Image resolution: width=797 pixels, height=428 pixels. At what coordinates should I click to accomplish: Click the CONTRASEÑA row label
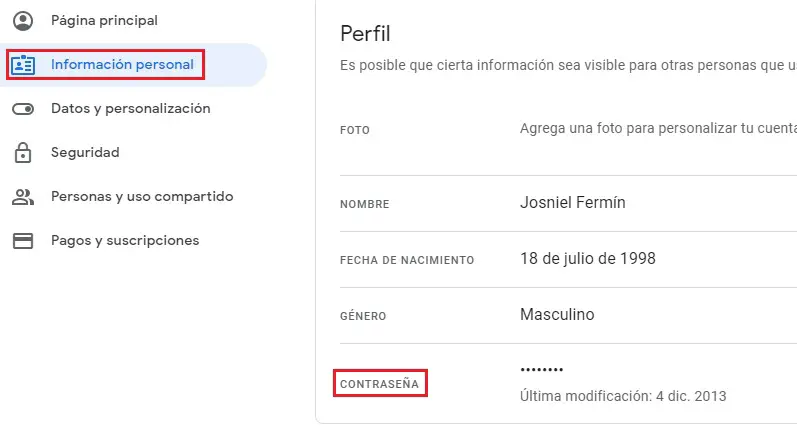click(x=380, y=383)
